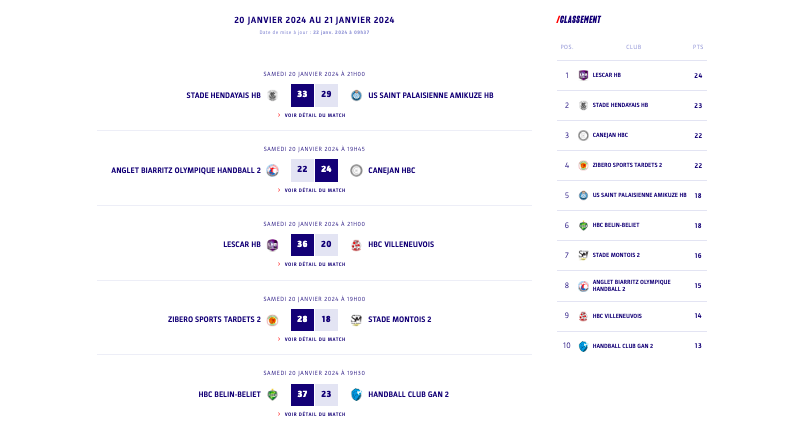
Task: Click the PTS column header in standings
Action: coord(697,47)
